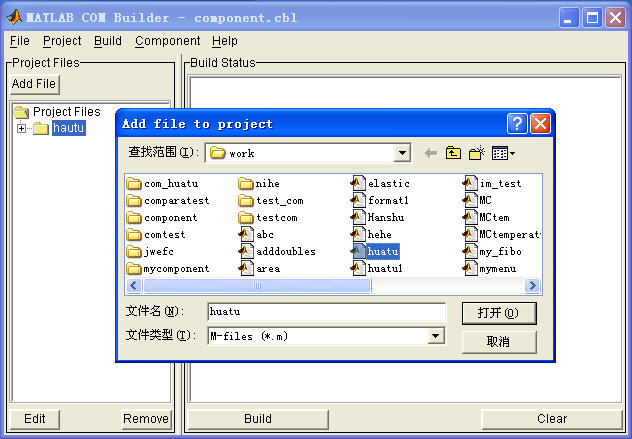Click the 取消 cancel button
Image resolution: width=632 pixels, height=439 pixels.
(499, 342)
